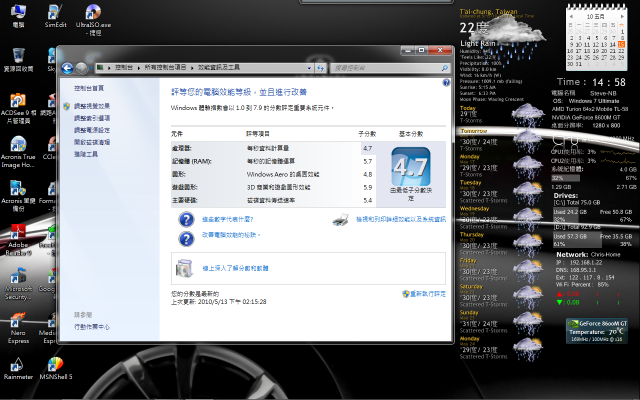
Task: Select the Windows Aero graphics row 4.8
Action: pyautogui.click(x=273, y=174)
